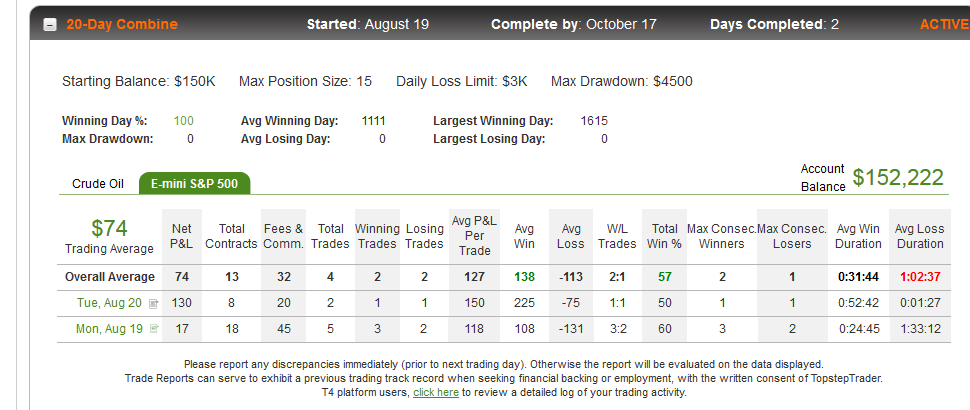Click the Overall Average row label
970x410 pixels.
(x=109, y=277)
